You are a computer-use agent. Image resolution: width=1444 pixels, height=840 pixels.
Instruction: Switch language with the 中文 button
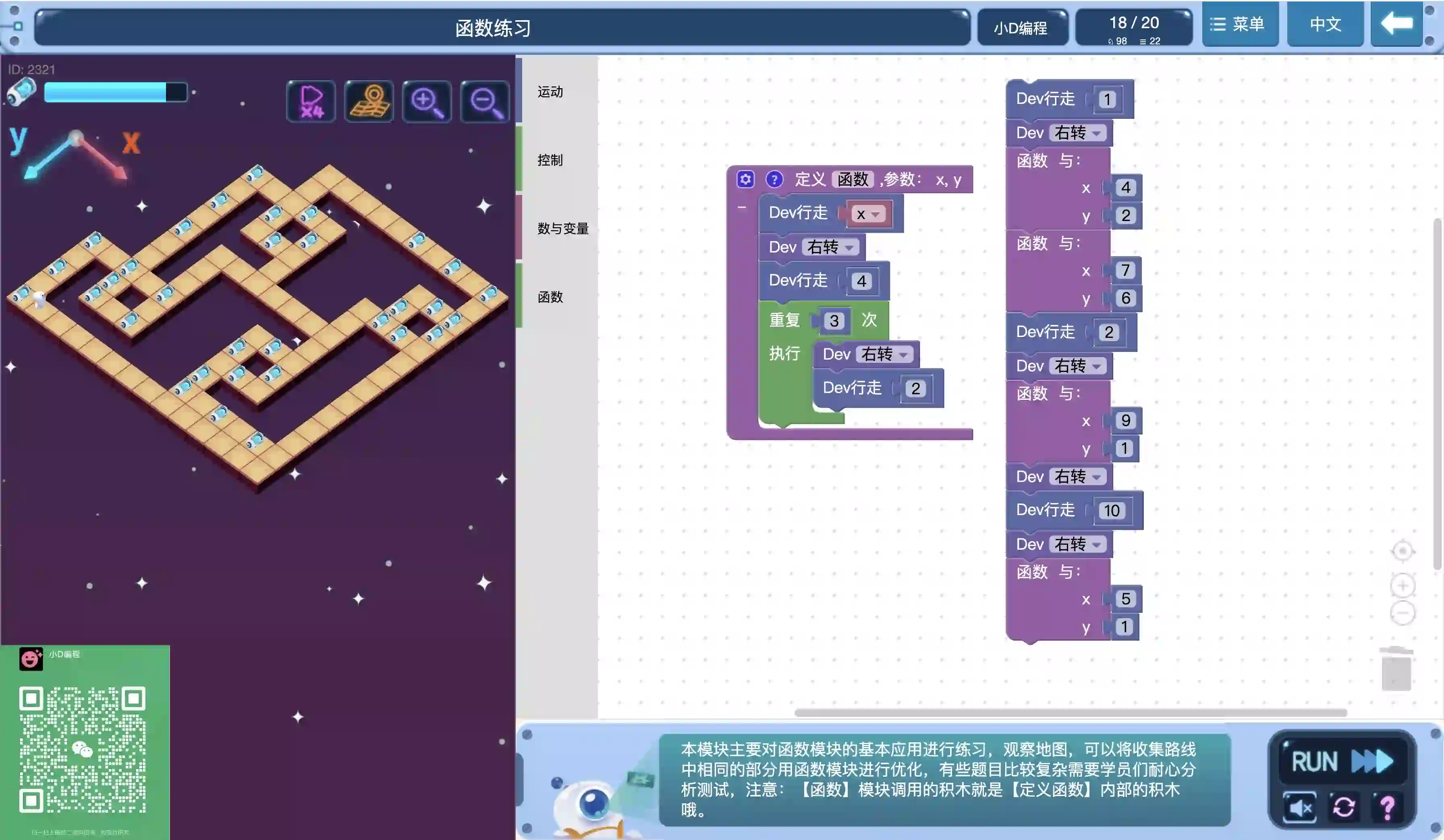[1325, 24]
